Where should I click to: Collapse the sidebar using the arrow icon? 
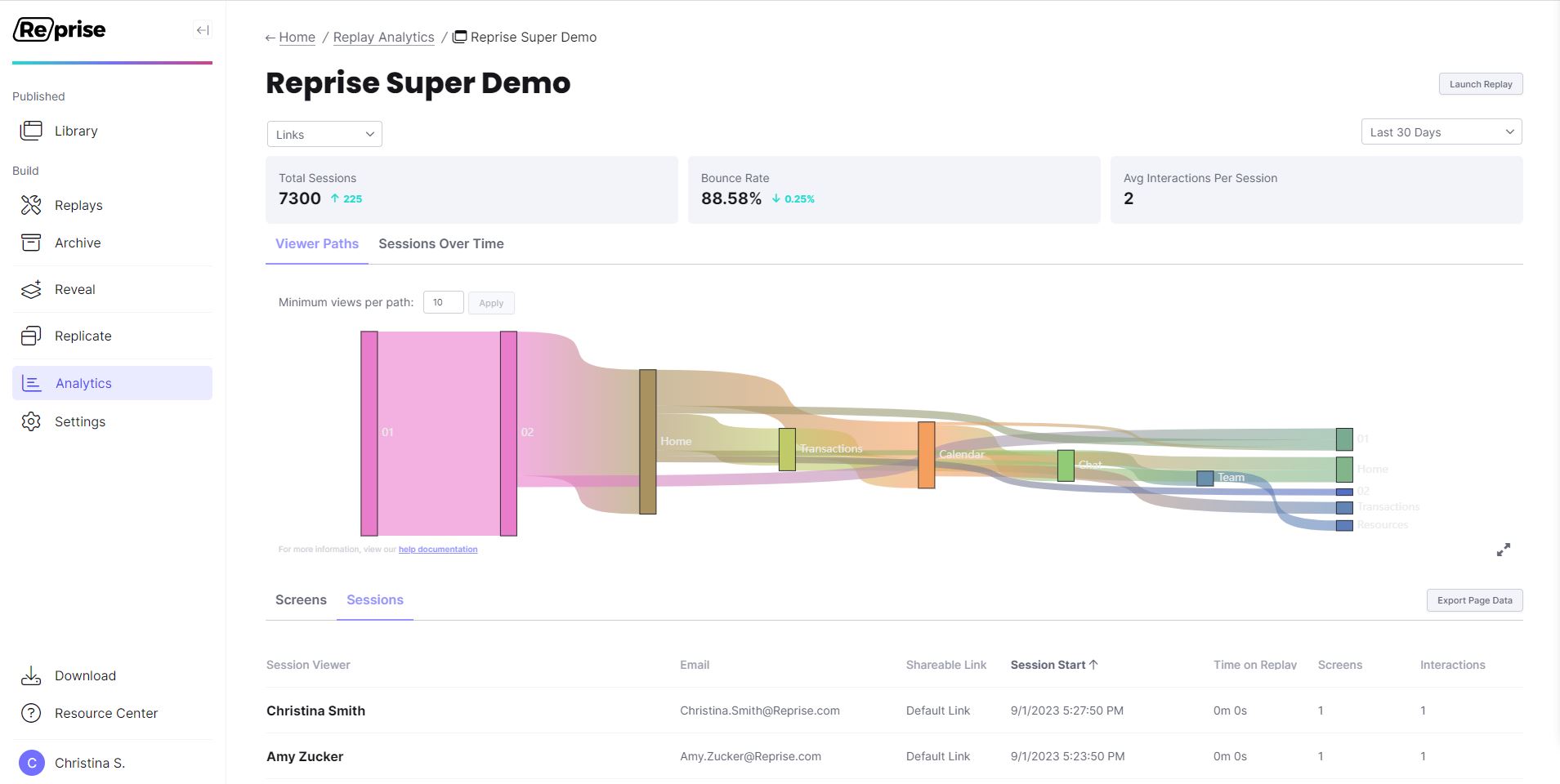click(203, 30)
